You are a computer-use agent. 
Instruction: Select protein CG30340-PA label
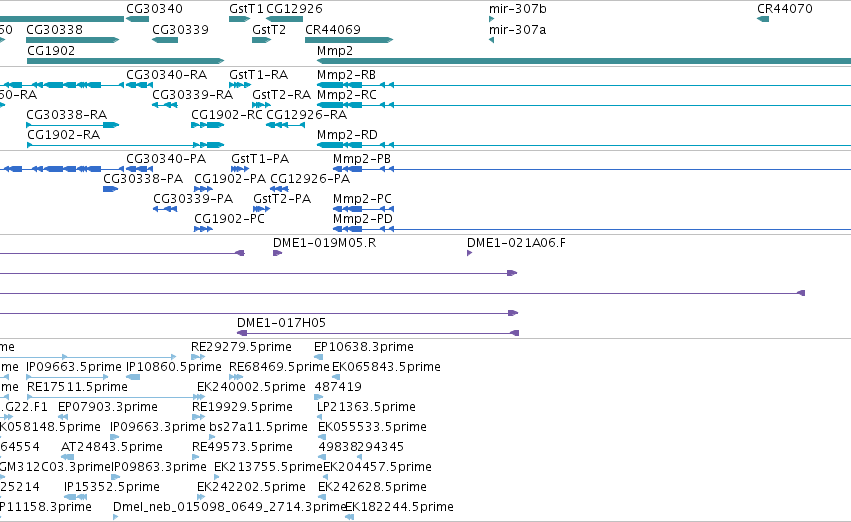(x=166, y=158)
